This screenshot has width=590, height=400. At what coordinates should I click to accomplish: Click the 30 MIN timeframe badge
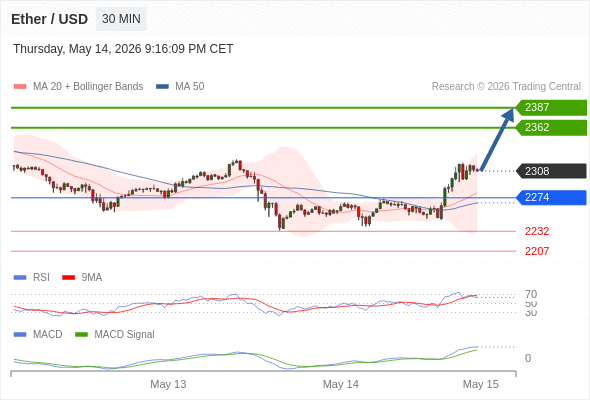[121, 19]
